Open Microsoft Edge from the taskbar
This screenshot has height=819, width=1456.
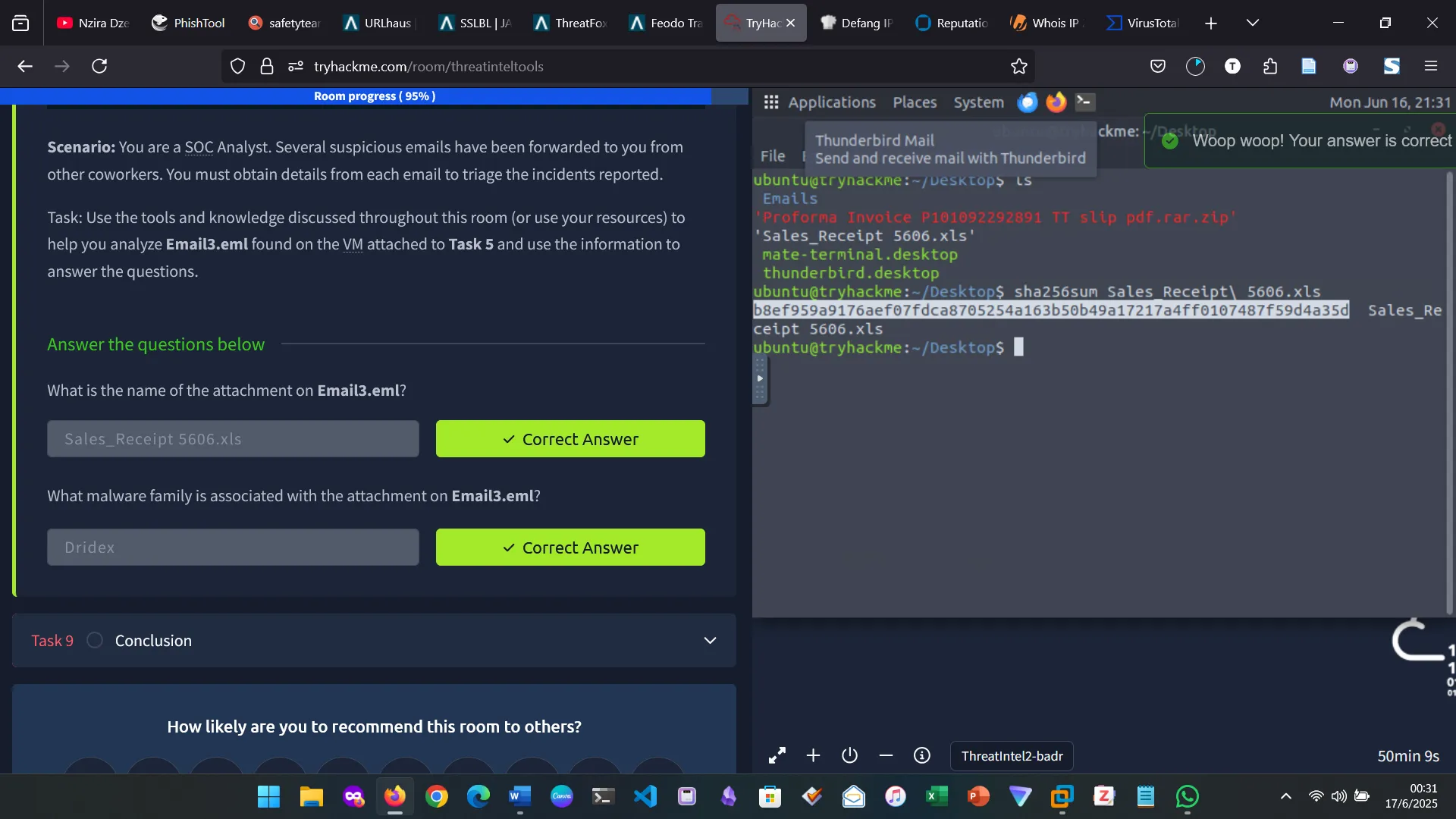pos(479,796)
